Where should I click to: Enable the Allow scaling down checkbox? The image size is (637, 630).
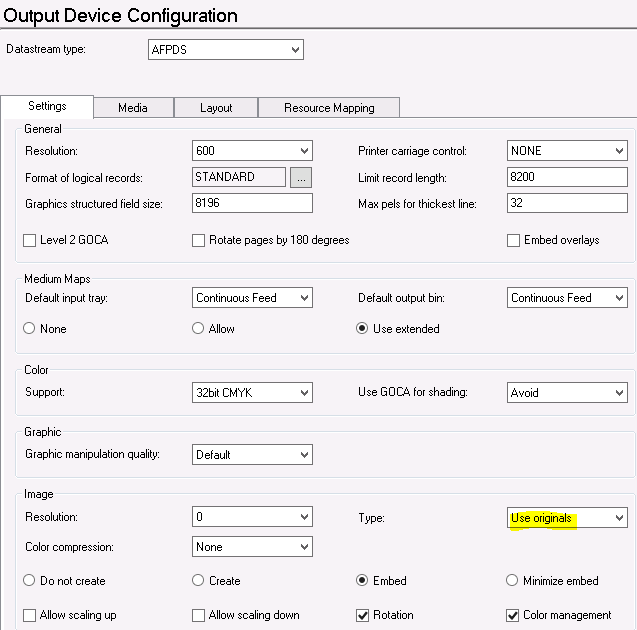click(x=198, y=615)
